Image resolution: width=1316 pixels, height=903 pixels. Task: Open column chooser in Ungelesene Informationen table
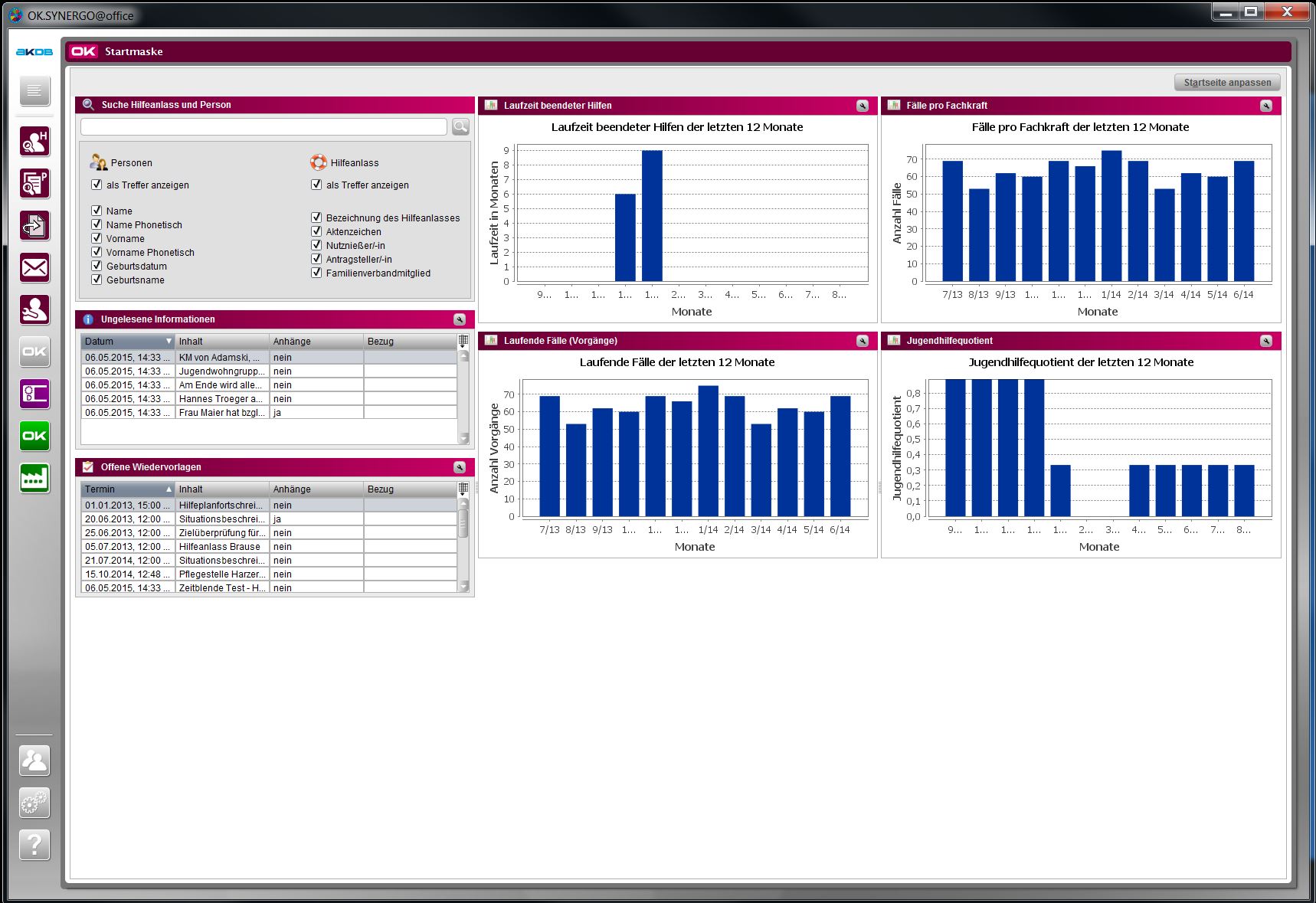coord(463,341)
